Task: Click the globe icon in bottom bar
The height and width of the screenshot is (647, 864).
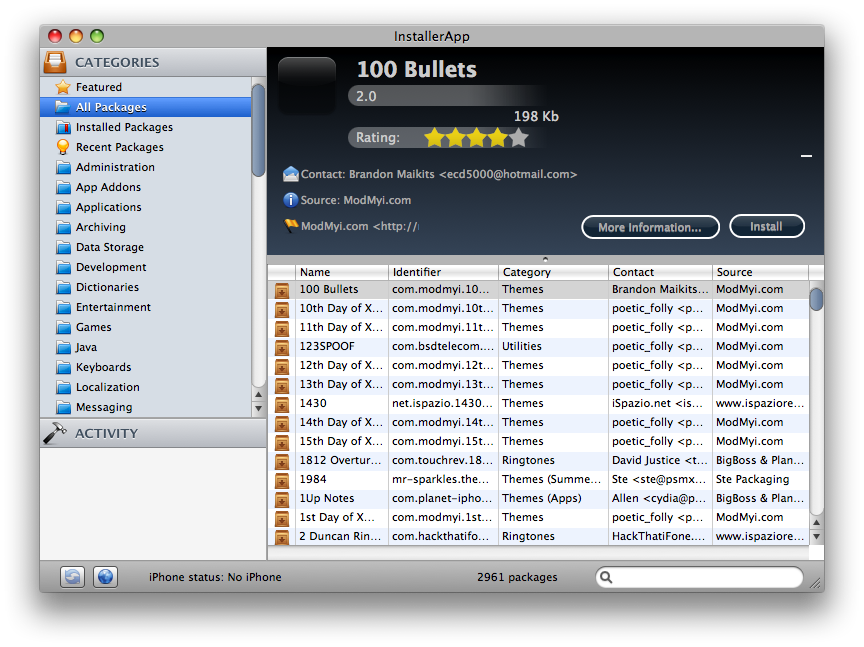Action: (x=105, y=576)
